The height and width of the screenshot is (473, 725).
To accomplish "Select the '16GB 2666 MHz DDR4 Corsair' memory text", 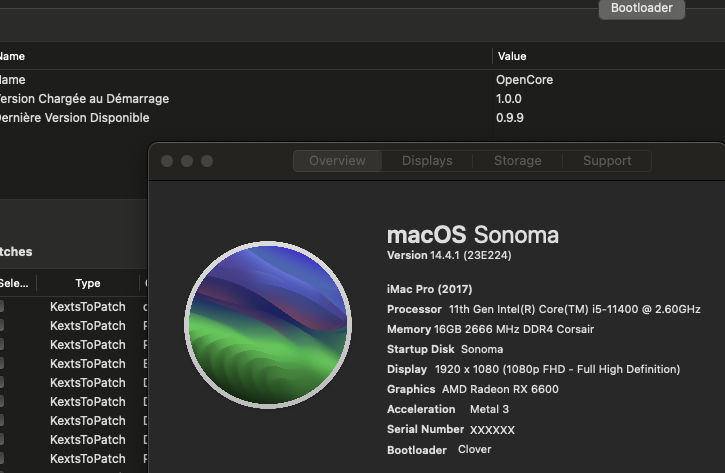I will (x=514, y=329).
